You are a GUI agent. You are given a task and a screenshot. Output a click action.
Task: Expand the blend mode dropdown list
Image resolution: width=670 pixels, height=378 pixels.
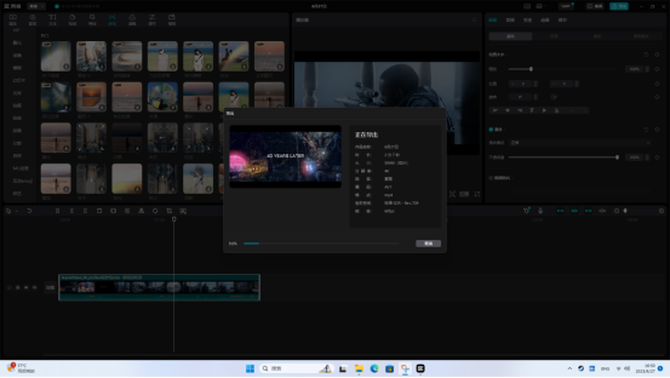[580, 143]
